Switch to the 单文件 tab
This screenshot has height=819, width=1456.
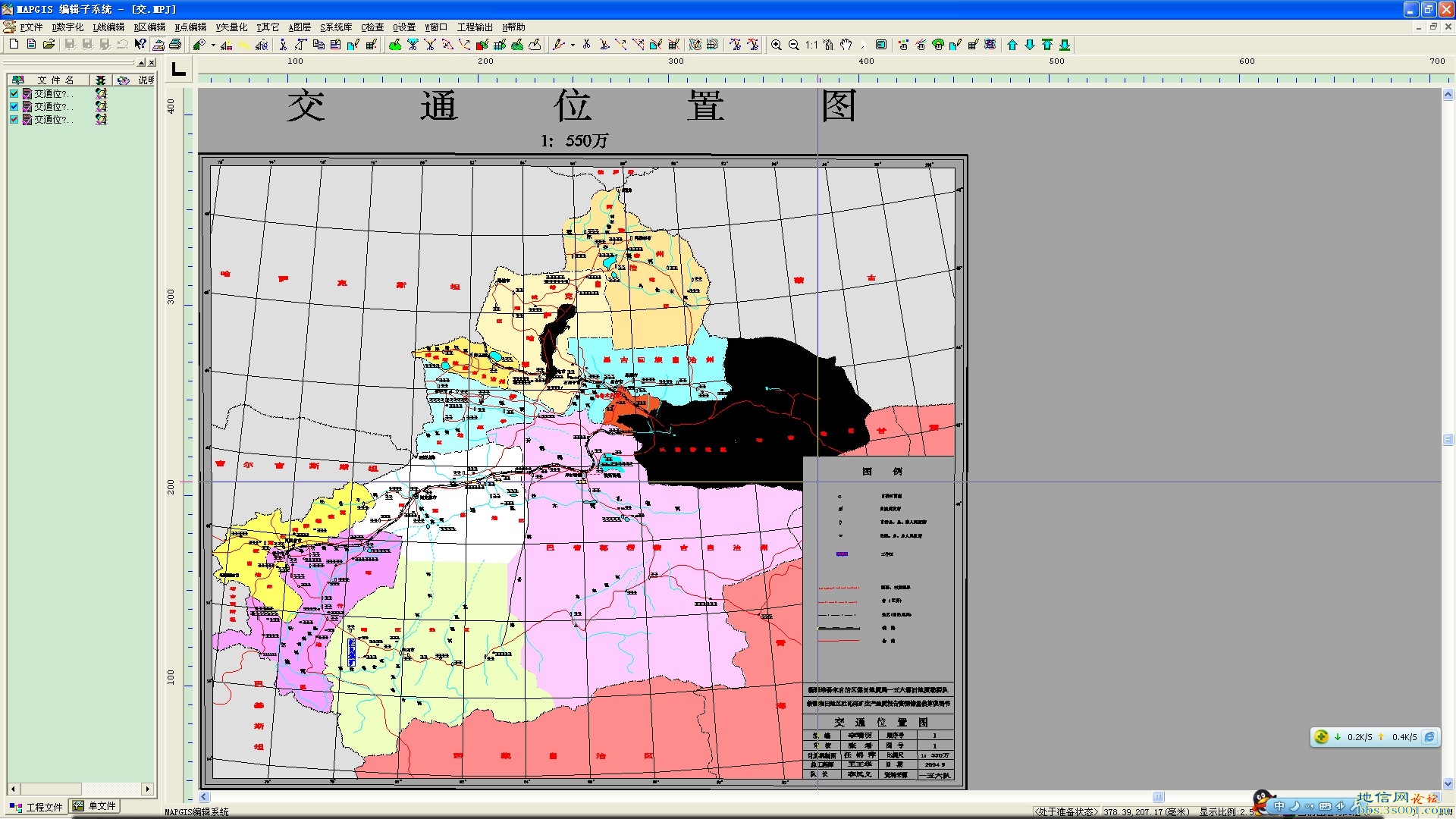(95, 806)
